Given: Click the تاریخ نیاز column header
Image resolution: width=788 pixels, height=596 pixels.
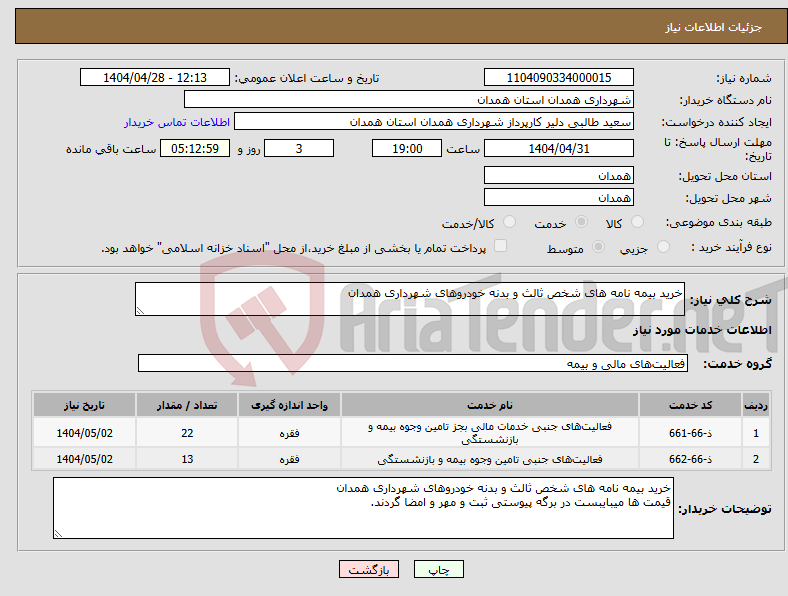Looking at the screenshot, I should [x=85, y=405].
